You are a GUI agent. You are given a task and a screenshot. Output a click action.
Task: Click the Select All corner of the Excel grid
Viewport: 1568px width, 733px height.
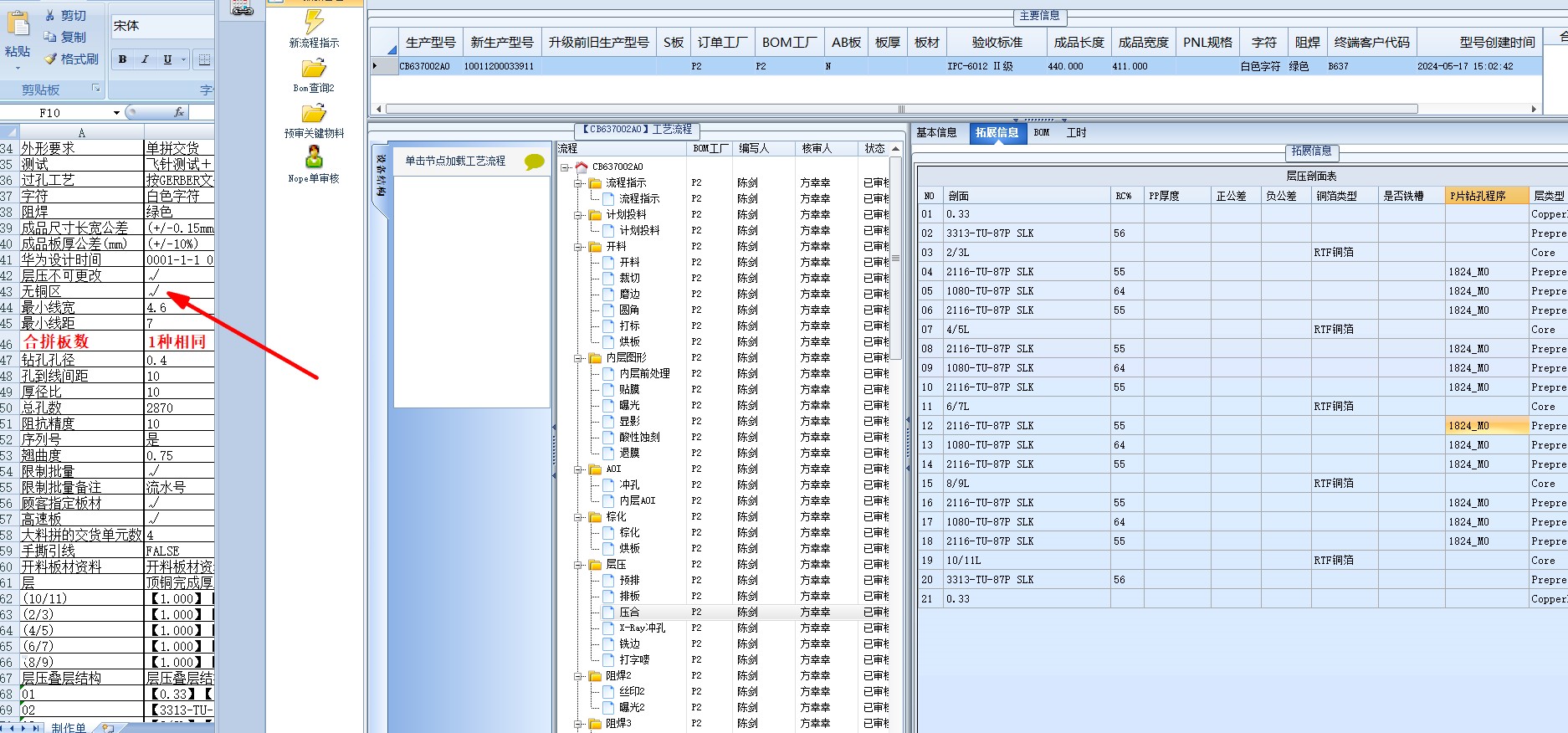(x=9, y=132)
